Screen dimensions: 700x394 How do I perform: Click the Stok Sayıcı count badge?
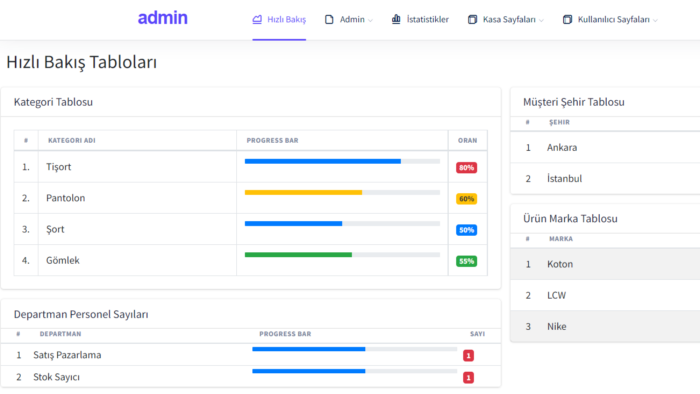468,377
